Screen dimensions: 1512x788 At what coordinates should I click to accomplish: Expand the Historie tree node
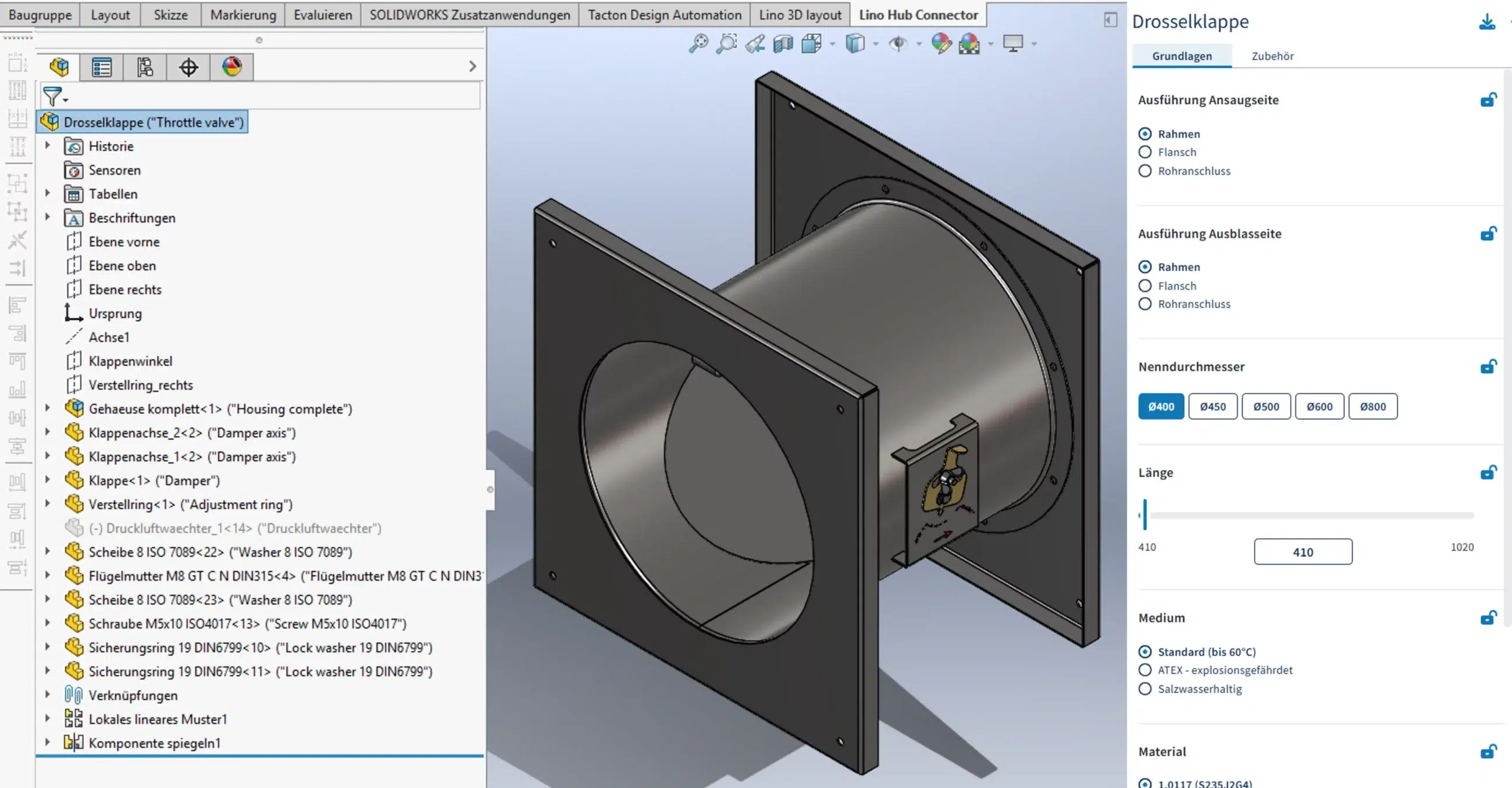click(x=48, y=145)
